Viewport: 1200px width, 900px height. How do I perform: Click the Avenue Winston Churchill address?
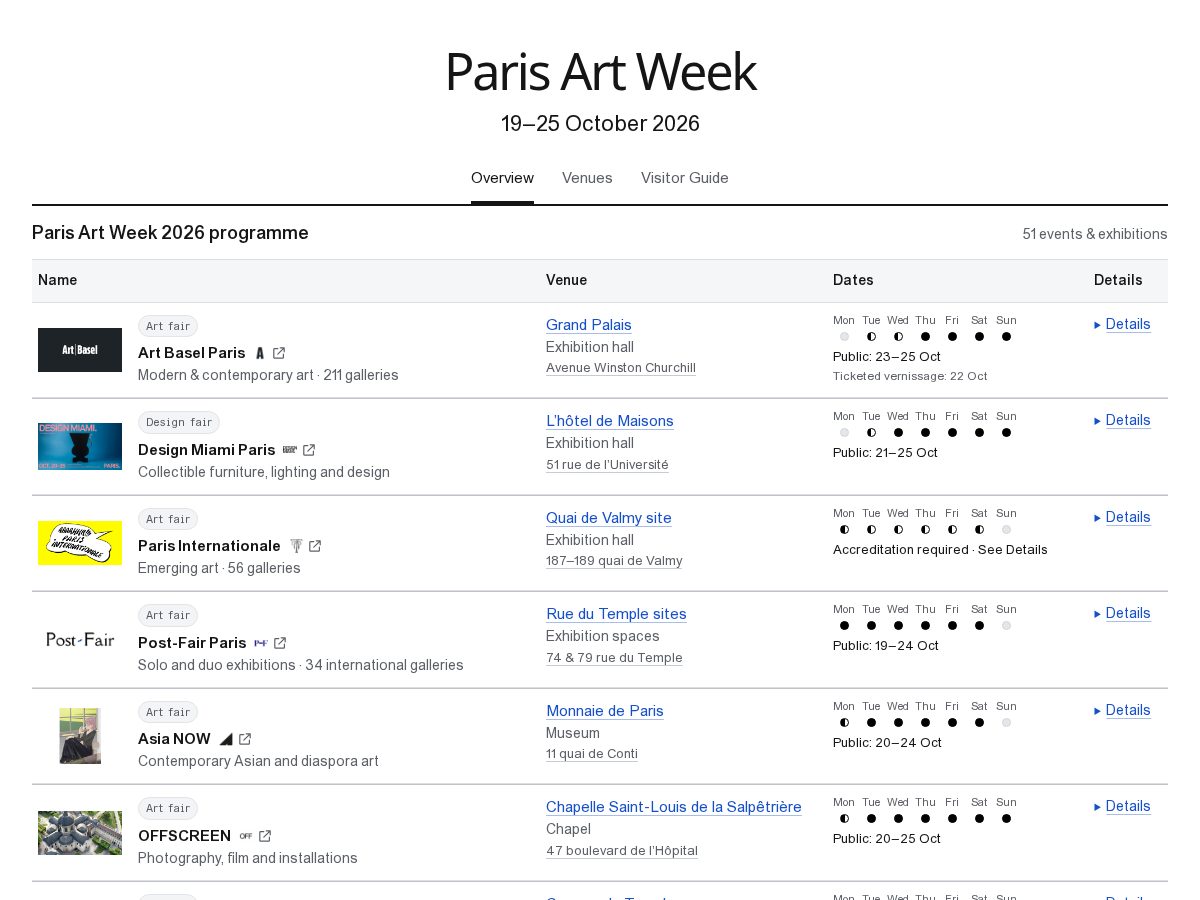(621, 368)
